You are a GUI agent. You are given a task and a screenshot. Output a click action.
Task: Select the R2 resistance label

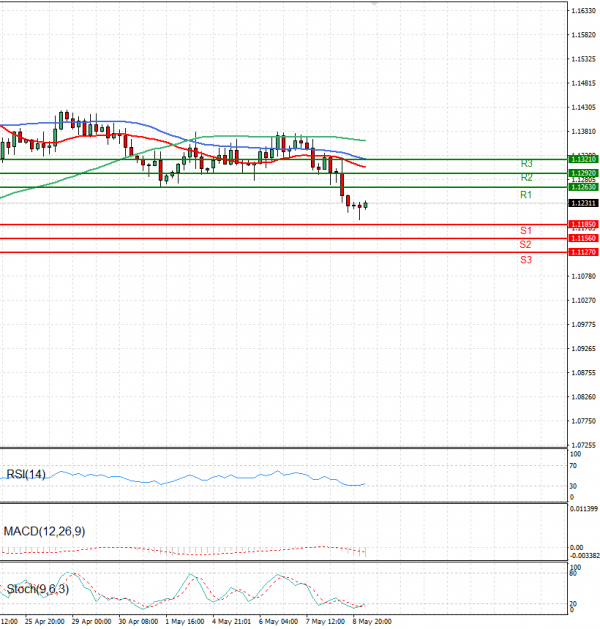click(x=525, y=177)
